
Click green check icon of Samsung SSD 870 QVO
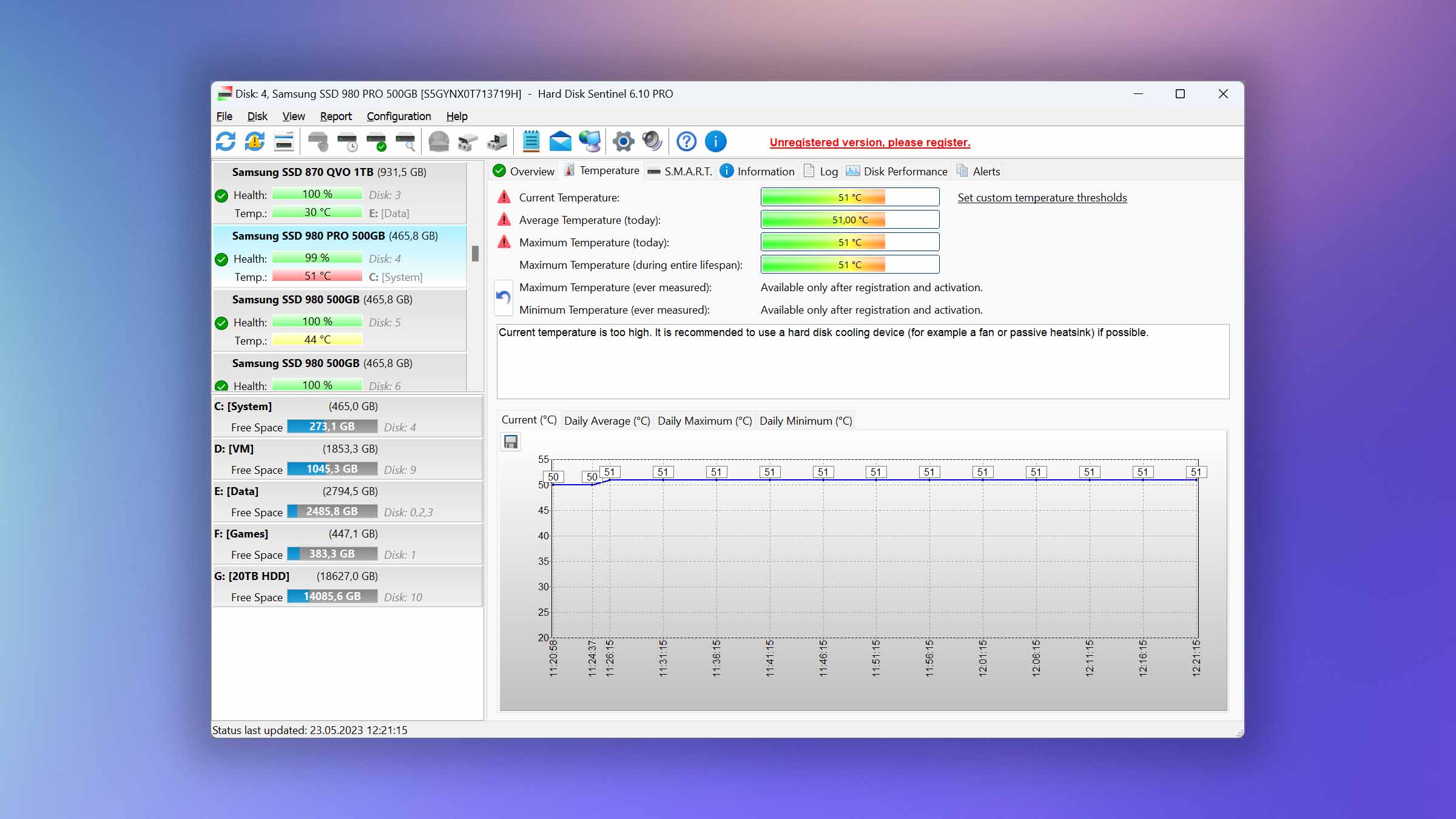tap(221, 195)
